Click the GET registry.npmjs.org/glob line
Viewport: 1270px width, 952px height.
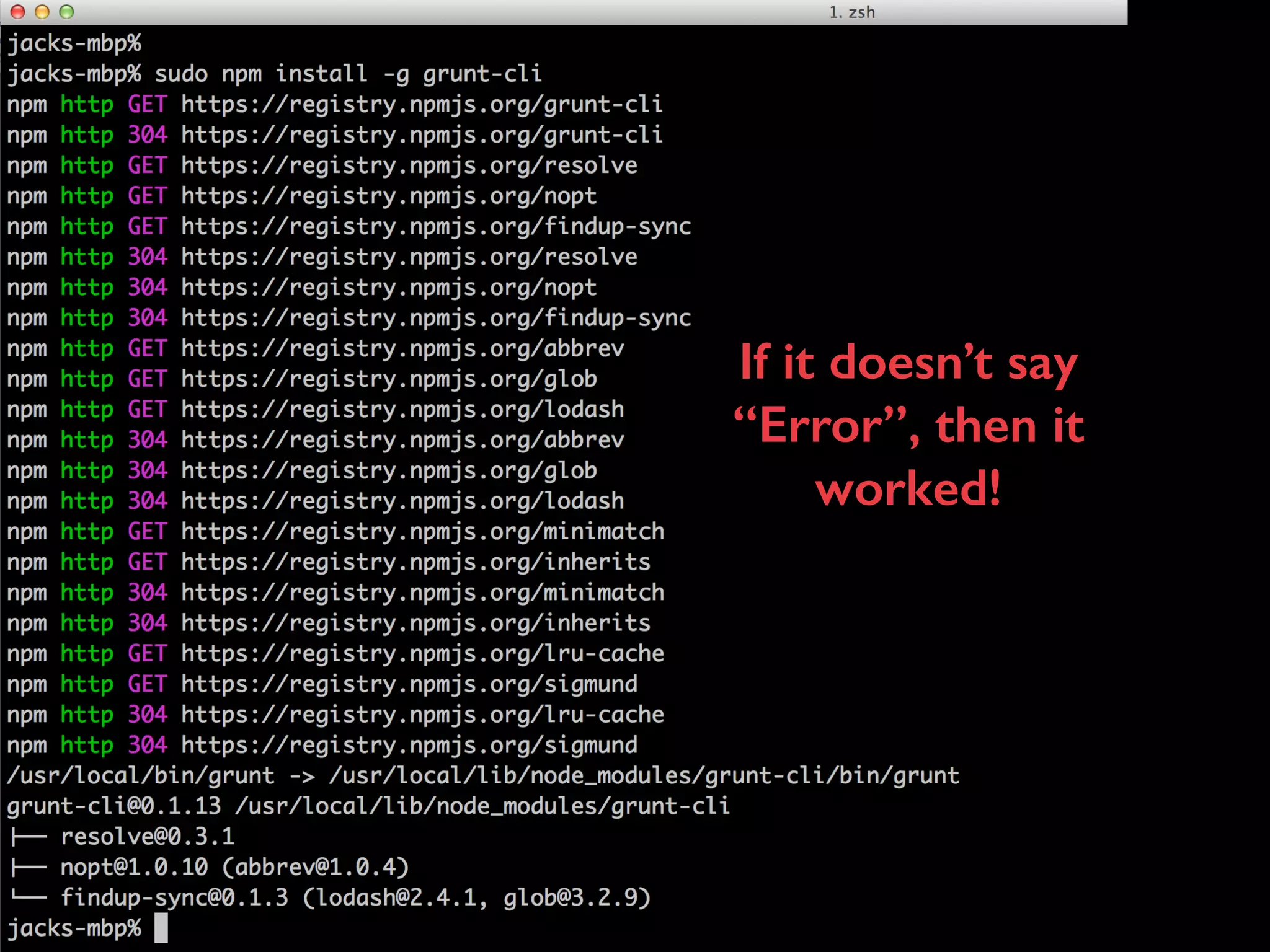pyautogui.click(x=302, y=379)
